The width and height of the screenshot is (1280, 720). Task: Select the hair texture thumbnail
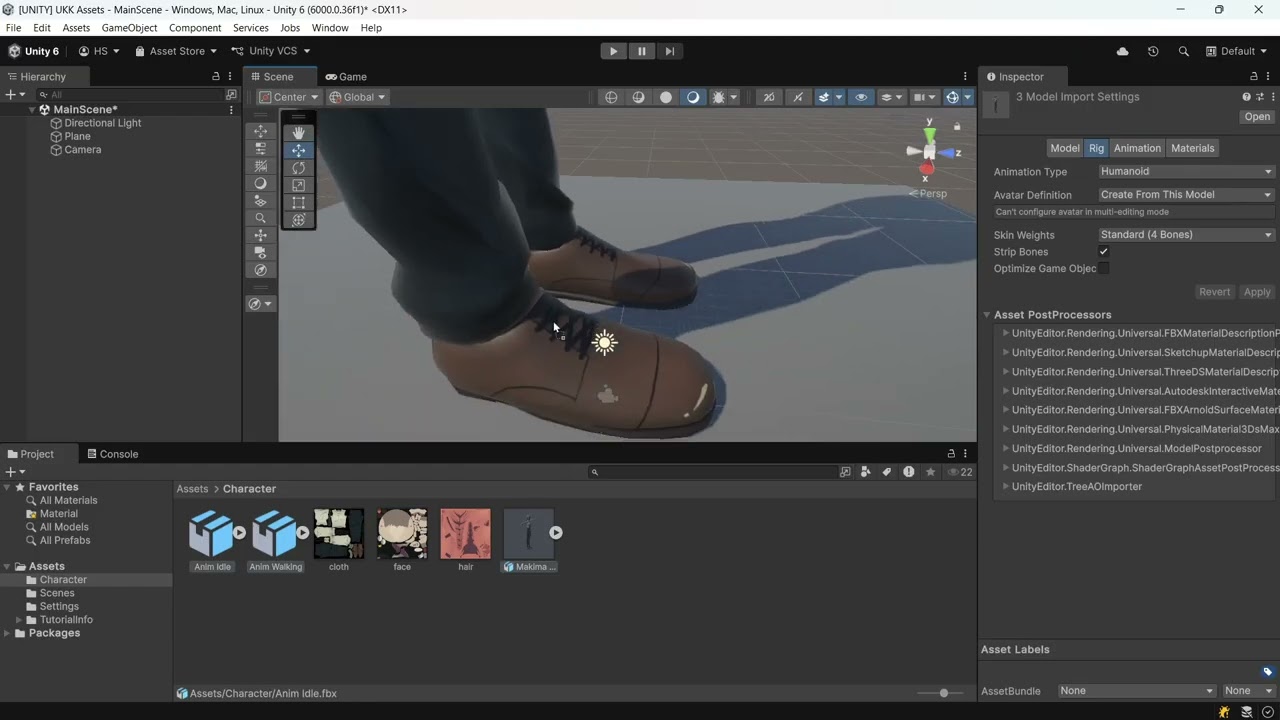click(x=466, y=534)
